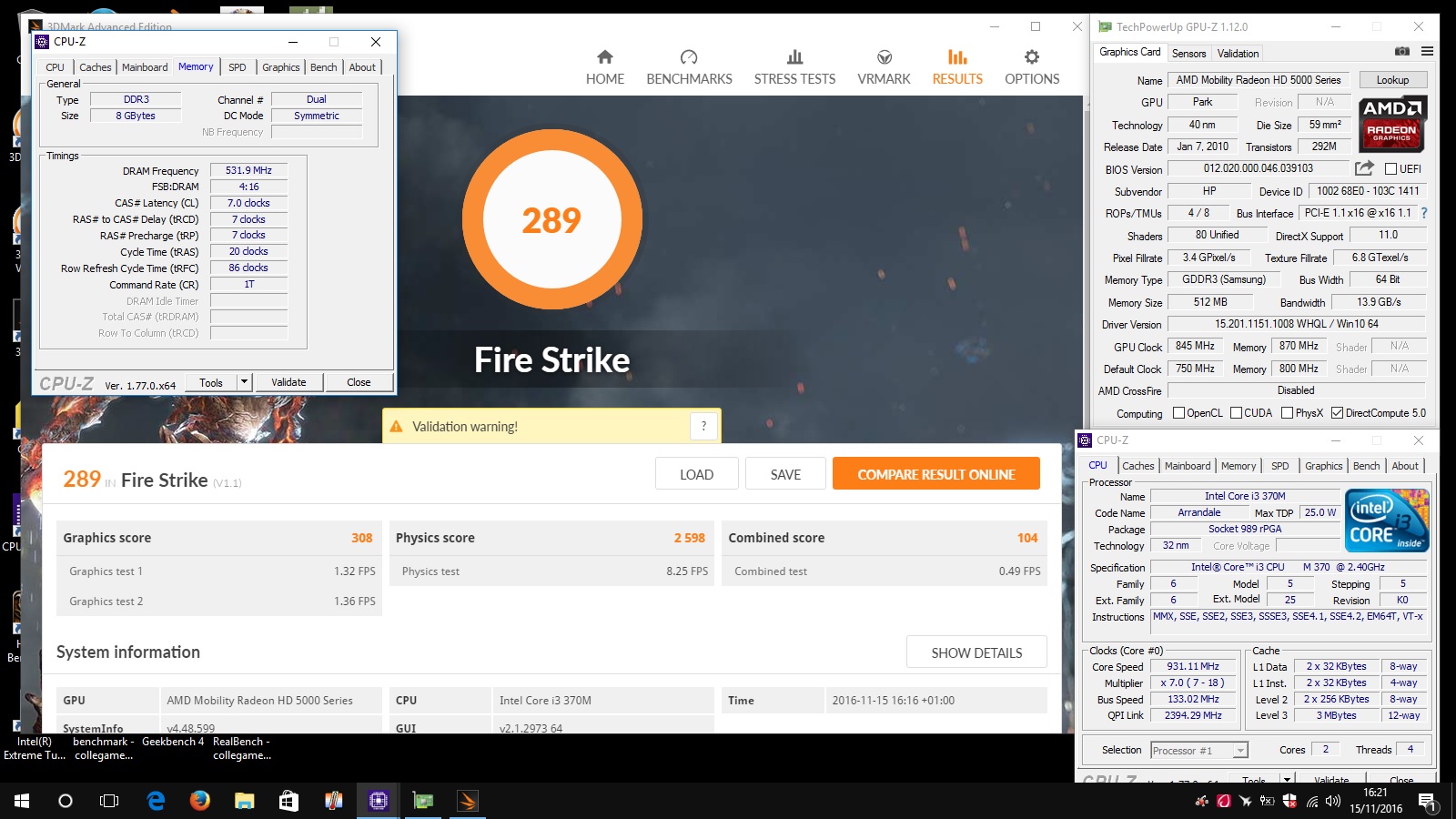The width and height of the screenshot is (1456, 819).
Task: Click the Combined score value 104
Action: click(x=1027, y=538)
